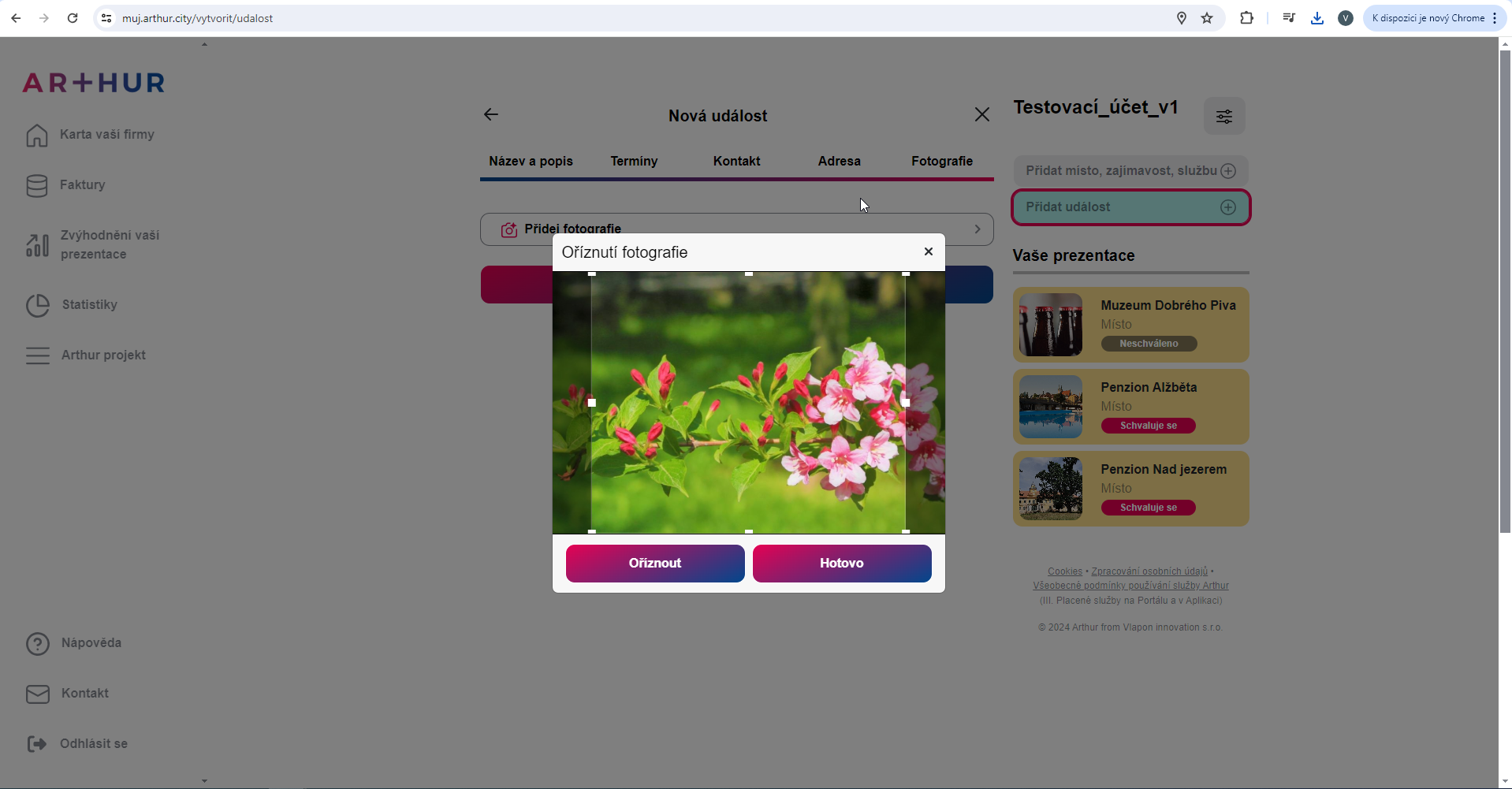This screenshot has height=789, width=1512.
Task: Open the Chrome three-dot menu
Action: 1494,18
